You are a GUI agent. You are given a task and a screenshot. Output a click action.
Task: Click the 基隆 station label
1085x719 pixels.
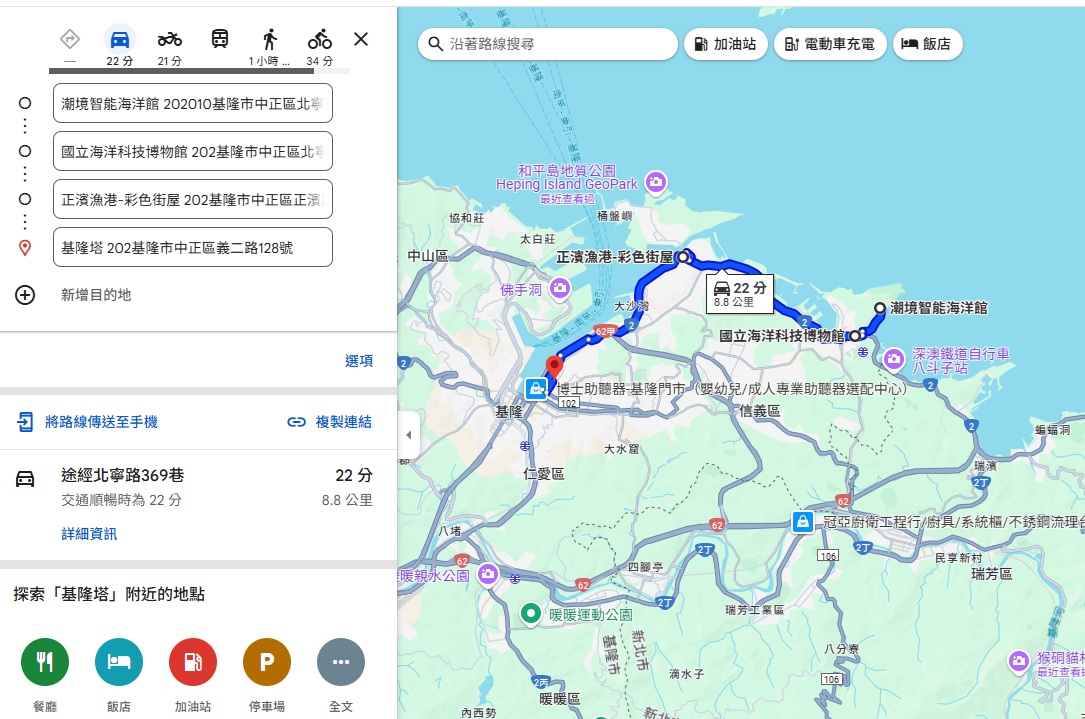coord(509,411)
